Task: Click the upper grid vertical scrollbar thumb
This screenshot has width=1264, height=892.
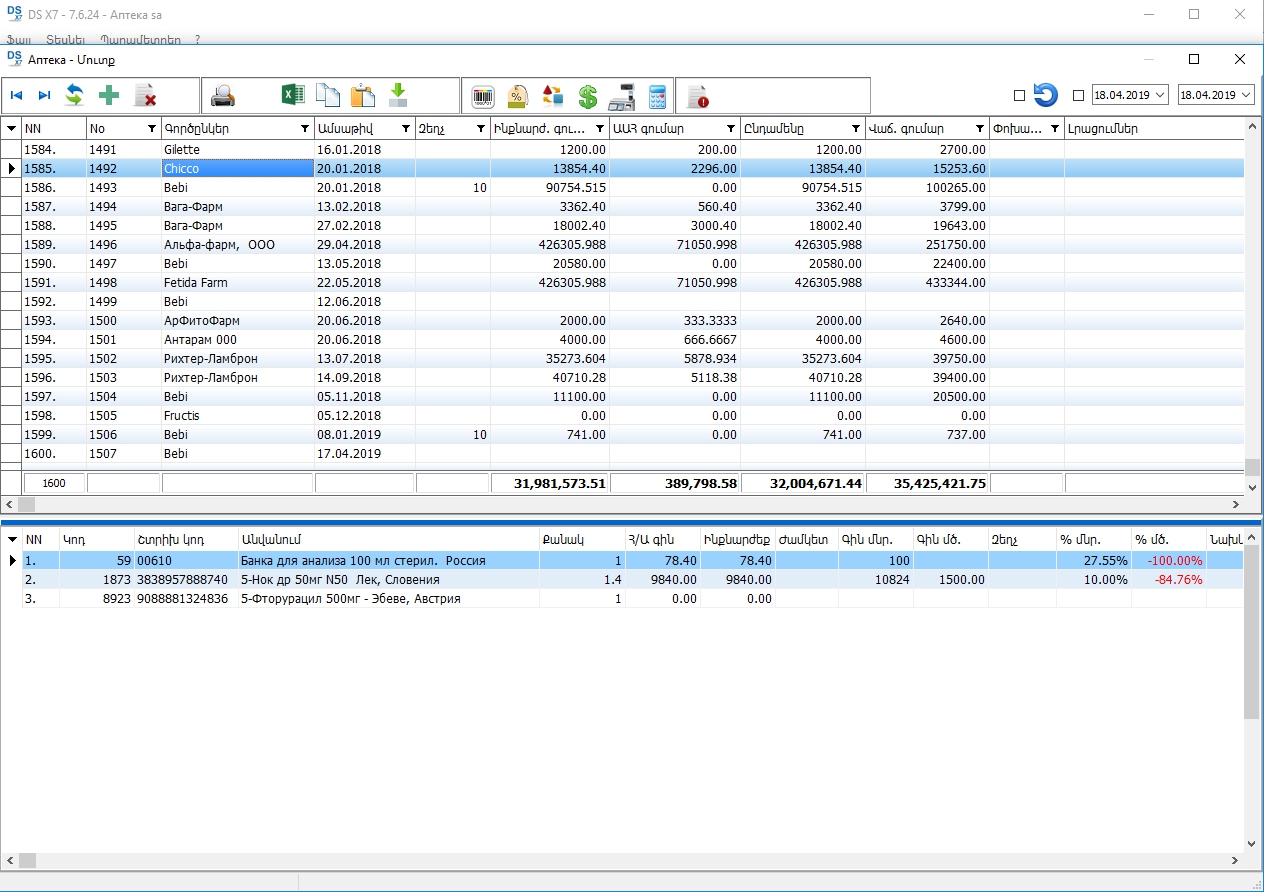Action: tap(1252, 467)
